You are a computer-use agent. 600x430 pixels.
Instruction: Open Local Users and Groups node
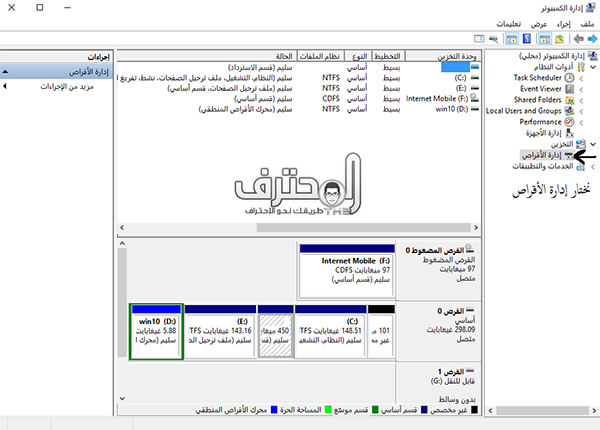[528, 110]
